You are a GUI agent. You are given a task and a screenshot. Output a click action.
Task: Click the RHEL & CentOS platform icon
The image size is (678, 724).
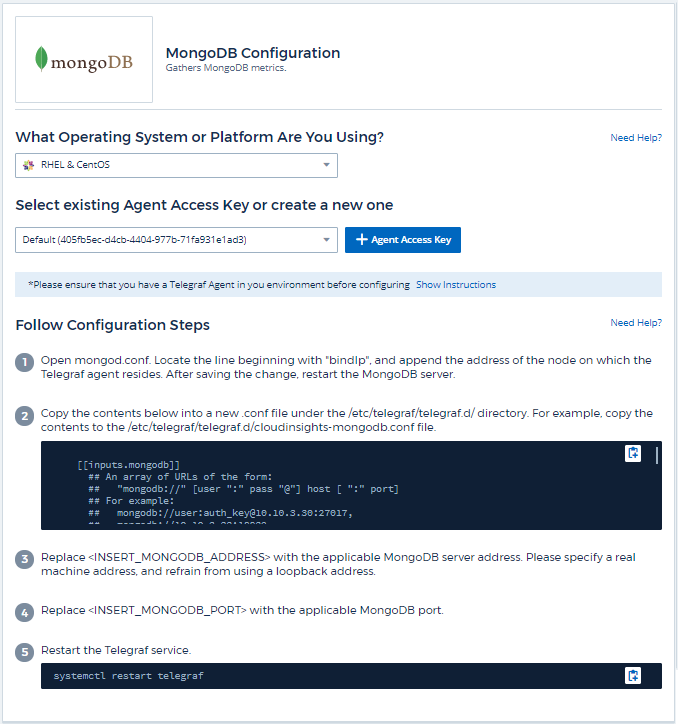[x=28, y=165]
